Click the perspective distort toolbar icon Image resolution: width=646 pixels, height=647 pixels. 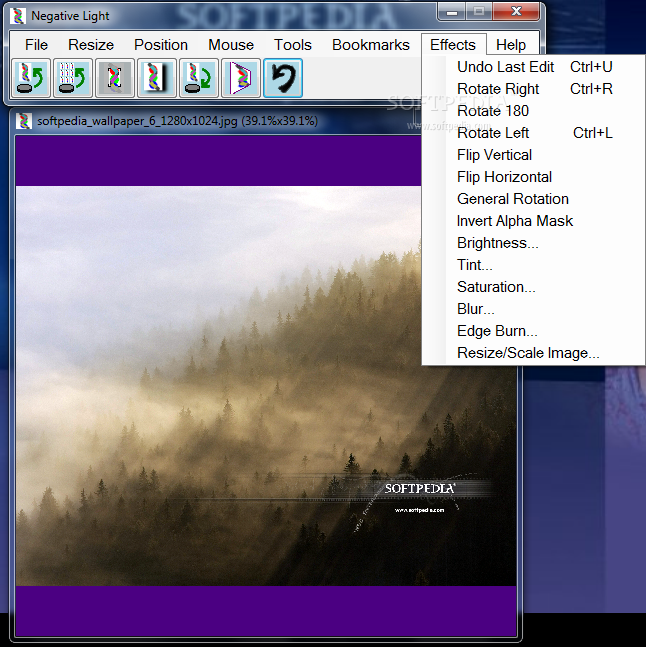[241, 78]
